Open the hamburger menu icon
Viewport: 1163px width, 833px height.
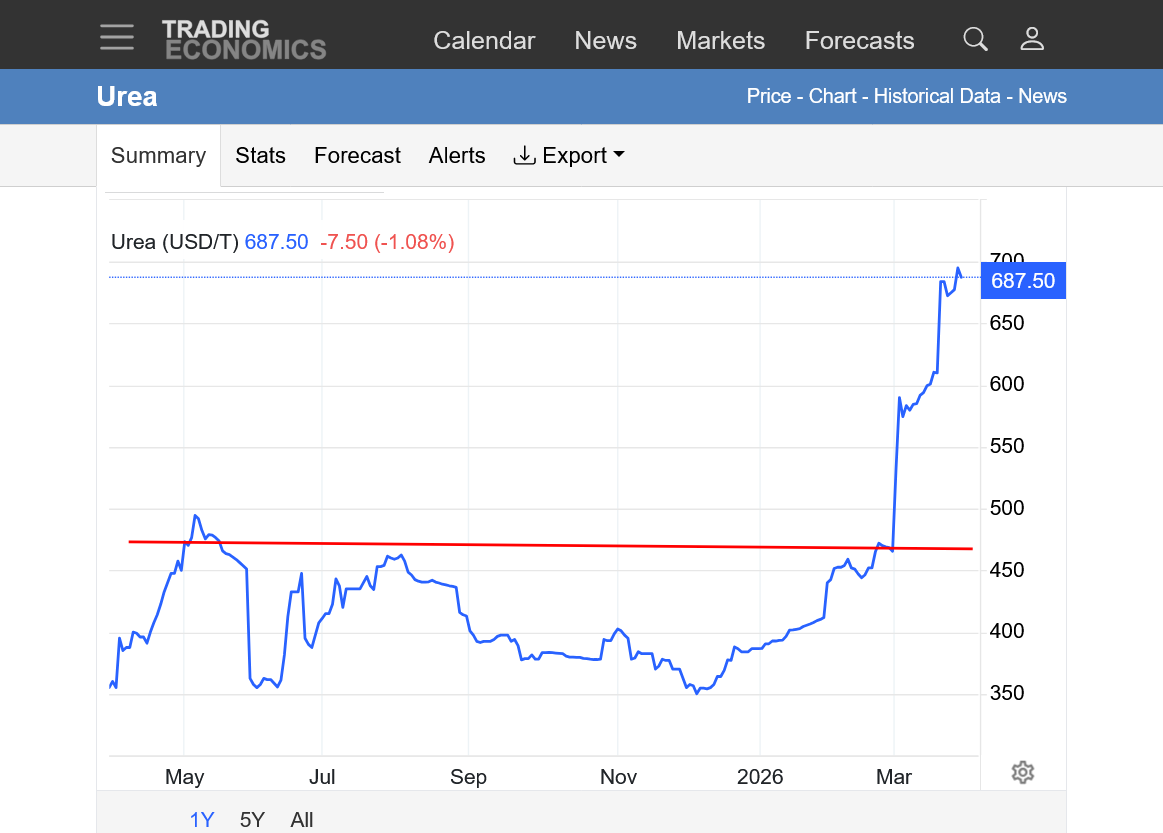point(117,37)
